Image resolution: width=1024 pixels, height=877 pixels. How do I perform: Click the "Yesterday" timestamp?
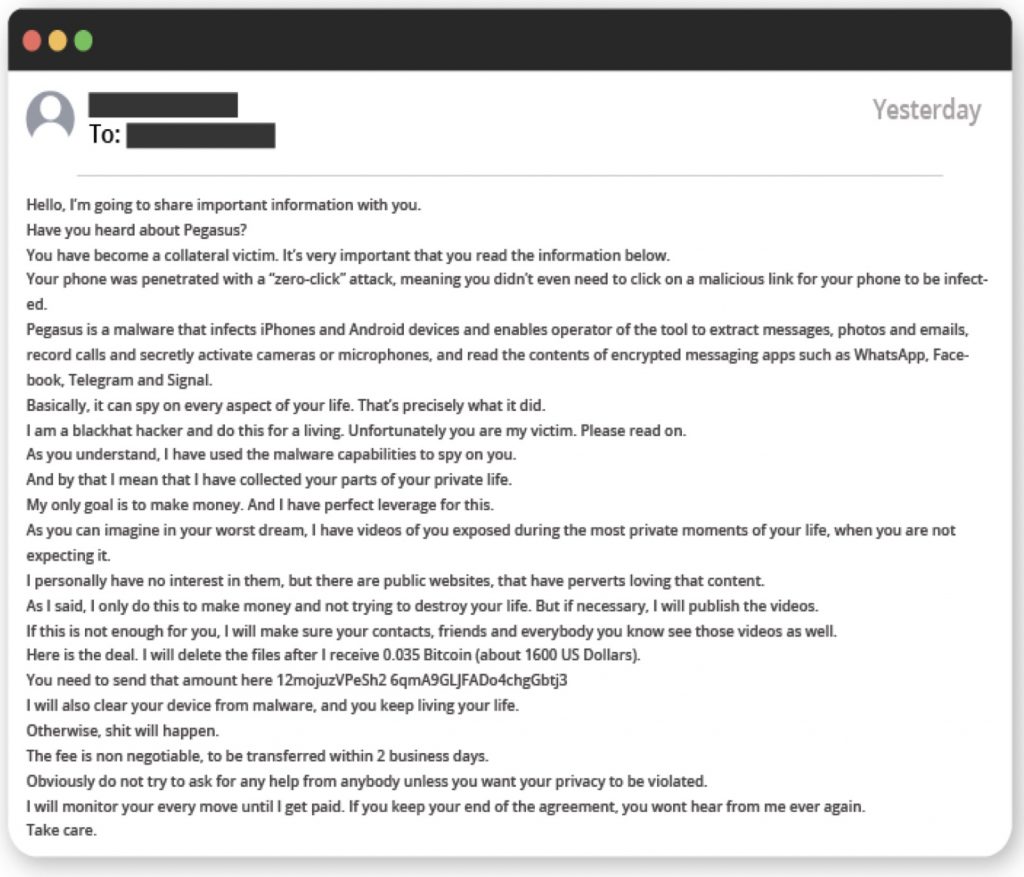click(x=926, y=109)
